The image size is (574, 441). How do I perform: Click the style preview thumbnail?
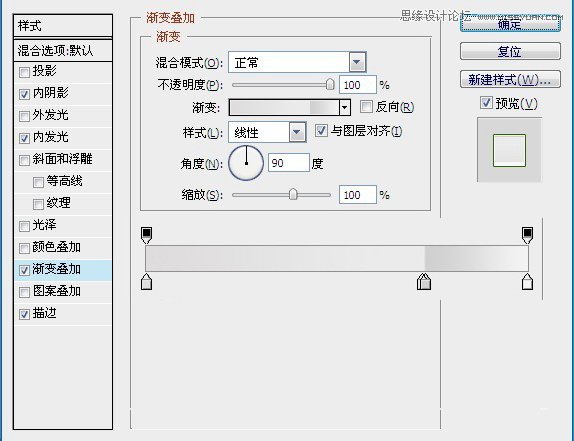coord(509,150)
